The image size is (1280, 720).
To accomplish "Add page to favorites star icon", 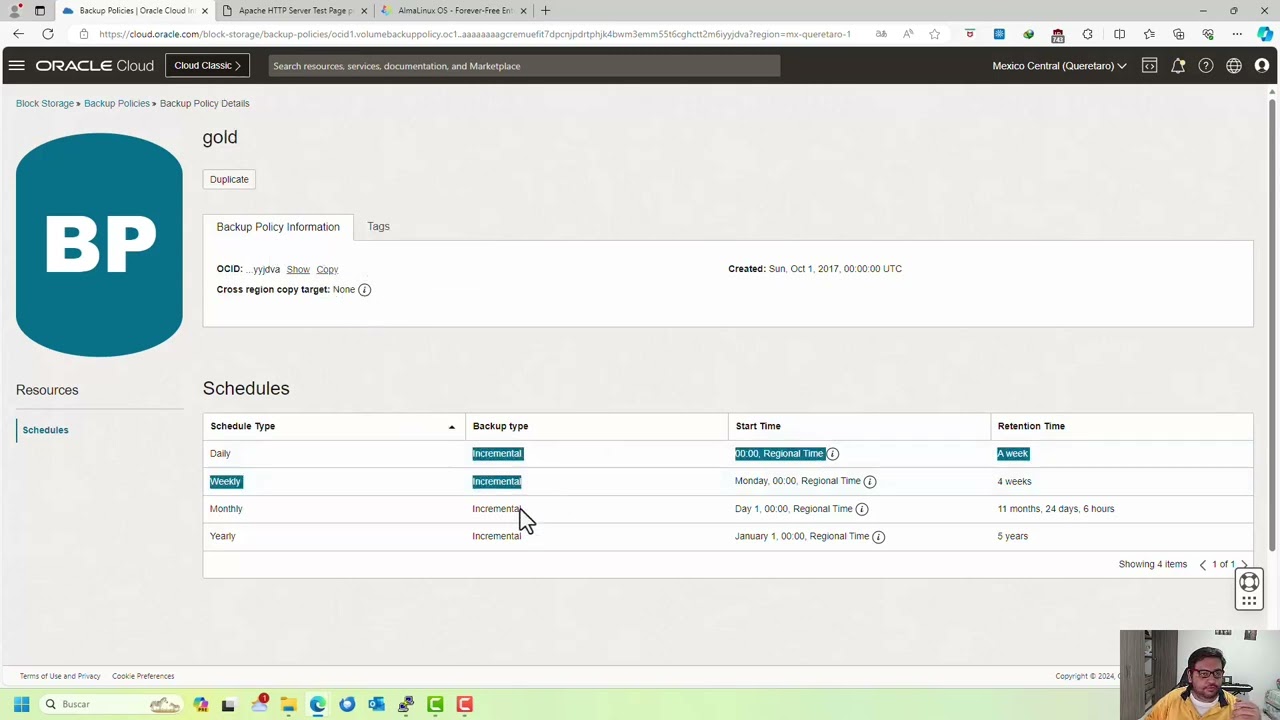I will (934, 34).
